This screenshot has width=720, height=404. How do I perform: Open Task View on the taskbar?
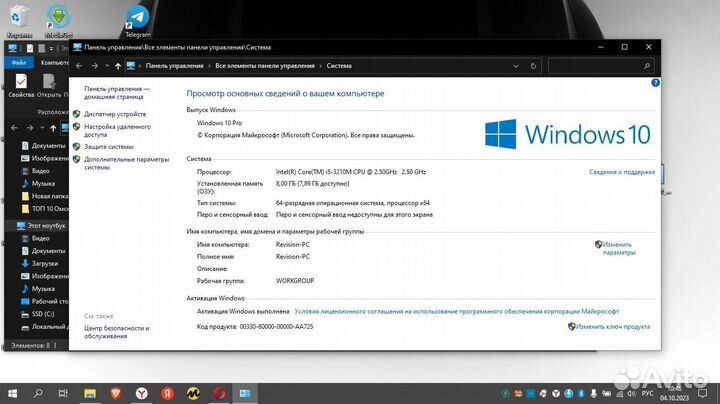[63, 393]
